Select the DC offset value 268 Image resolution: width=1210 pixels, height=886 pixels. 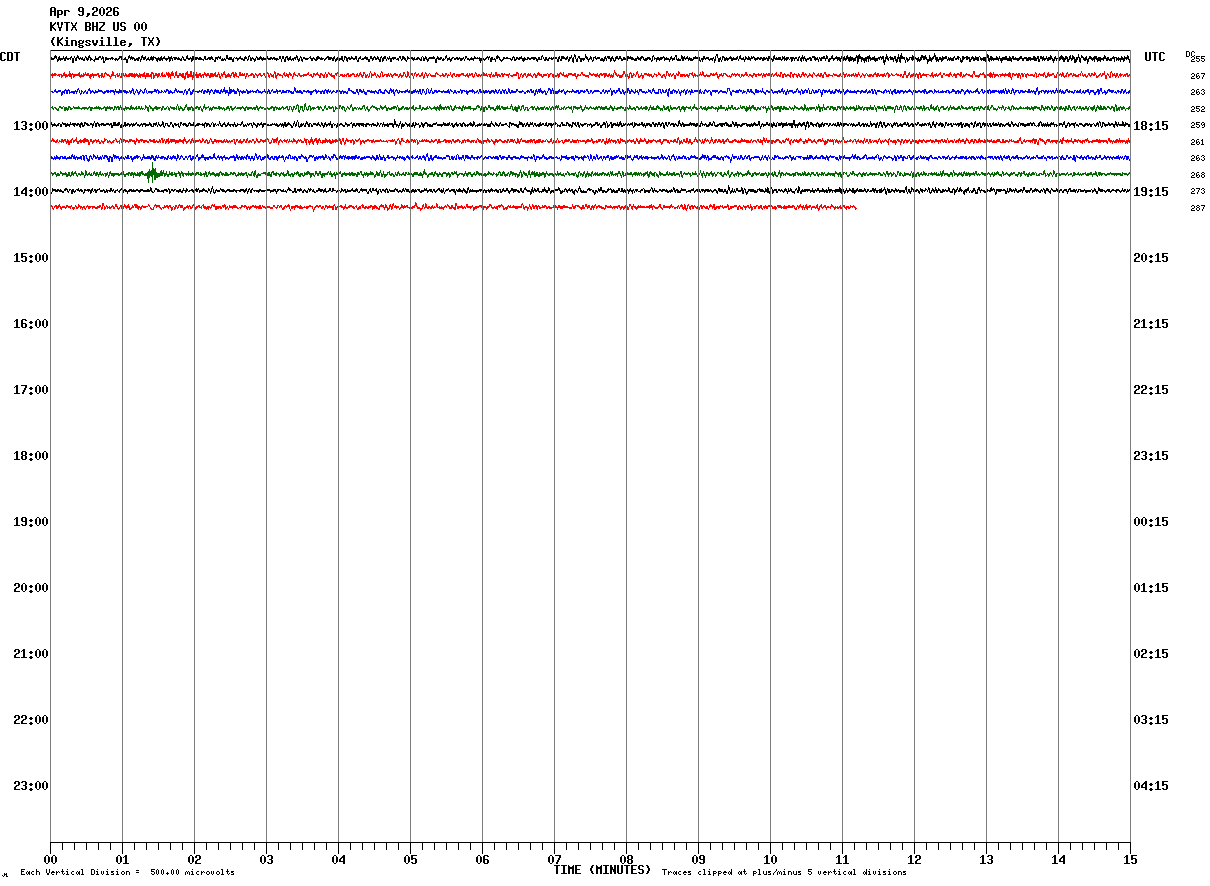coord(1198,175)
